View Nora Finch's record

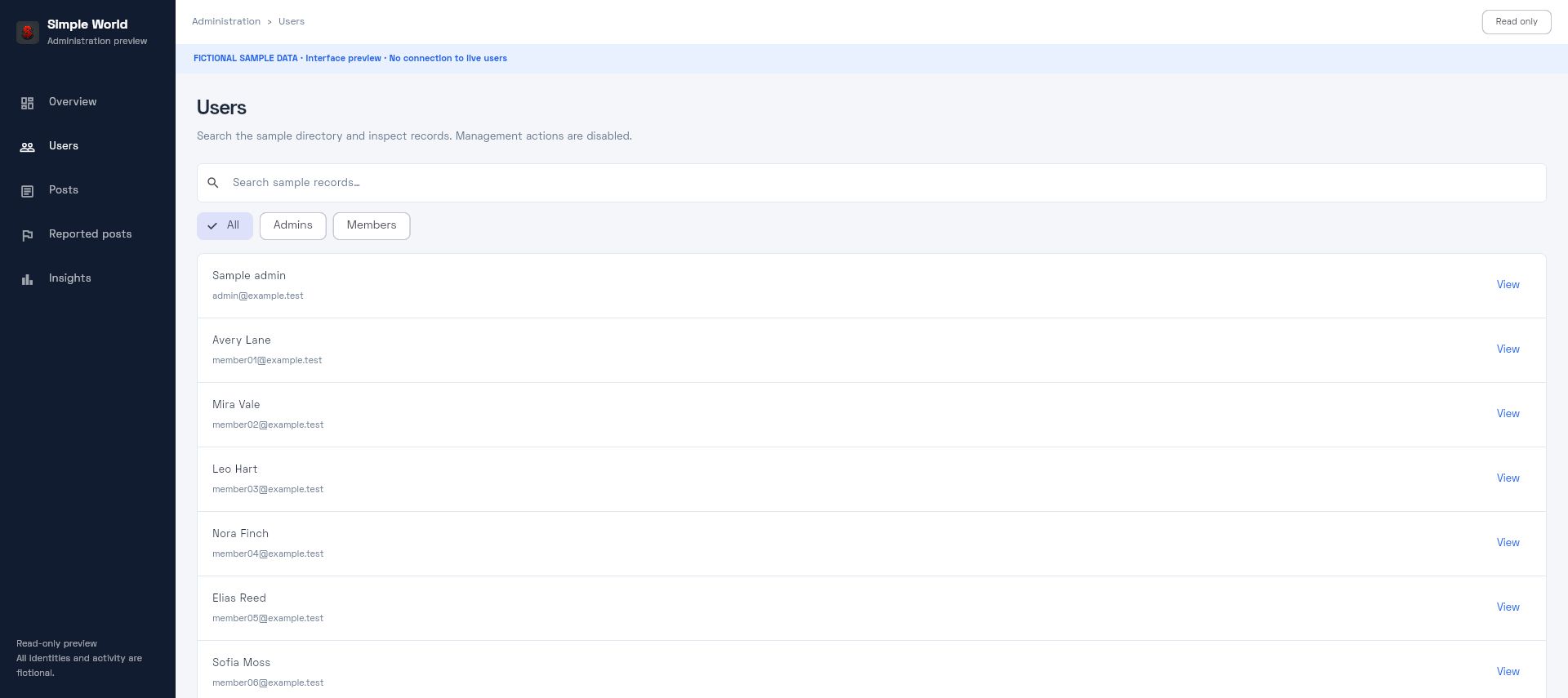tap(1508, 543)
